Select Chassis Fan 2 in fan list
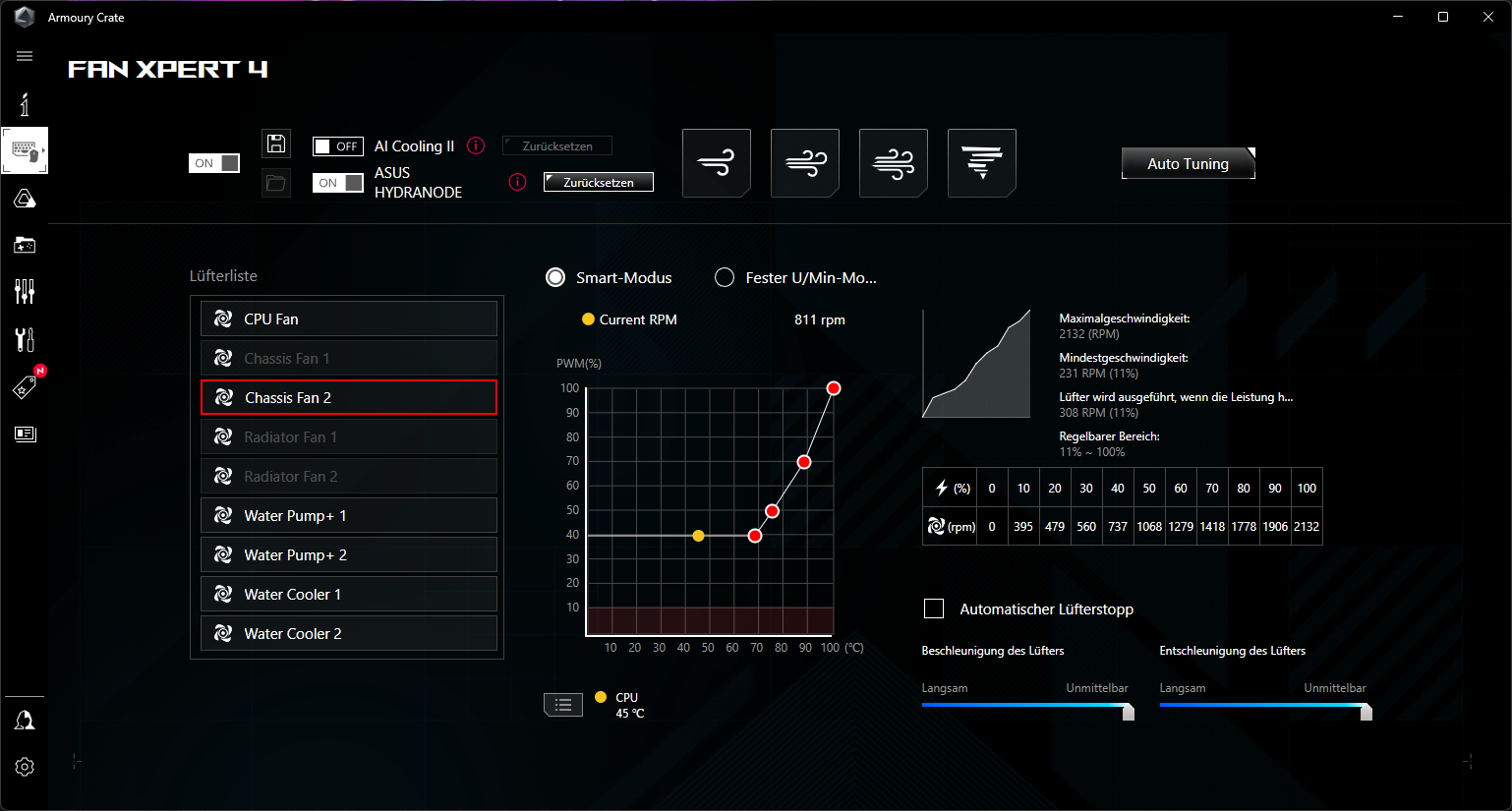1512x811 pixels. [349, 397]
